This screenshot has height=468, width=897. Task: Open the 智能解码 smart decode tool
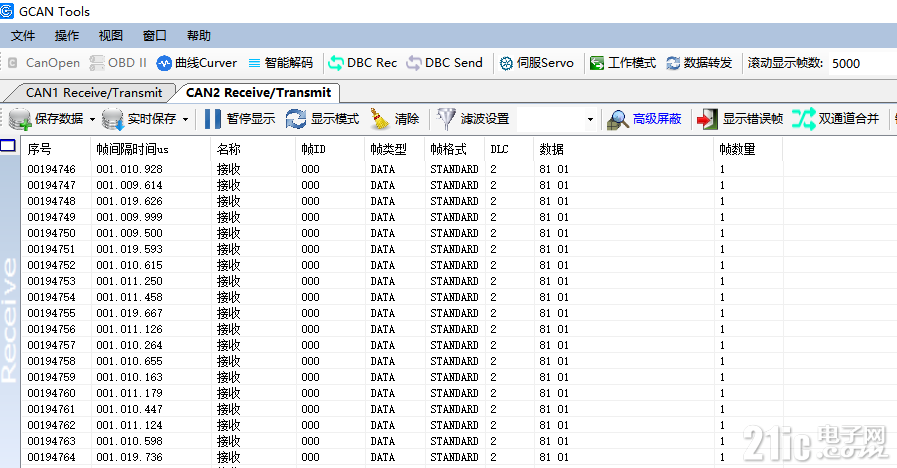pos(280,63)
